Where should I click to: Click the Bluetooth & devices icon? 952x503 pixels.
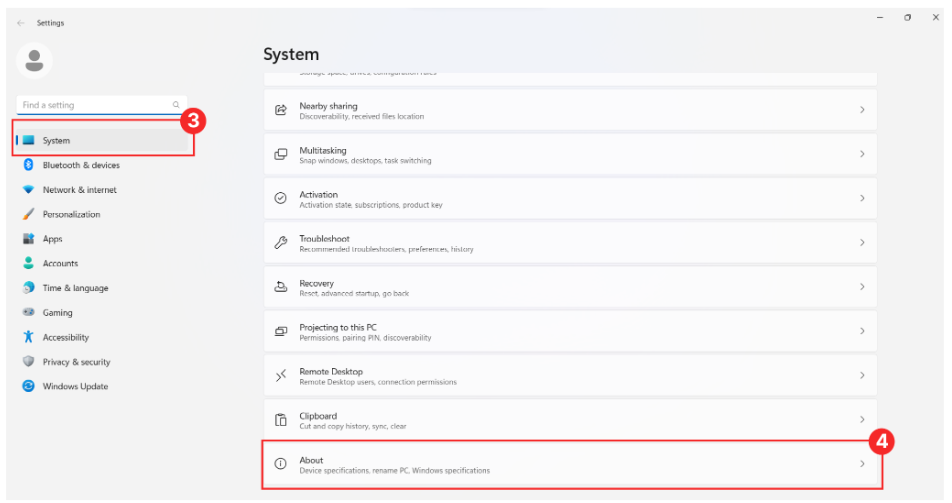(x=29, y=165)
